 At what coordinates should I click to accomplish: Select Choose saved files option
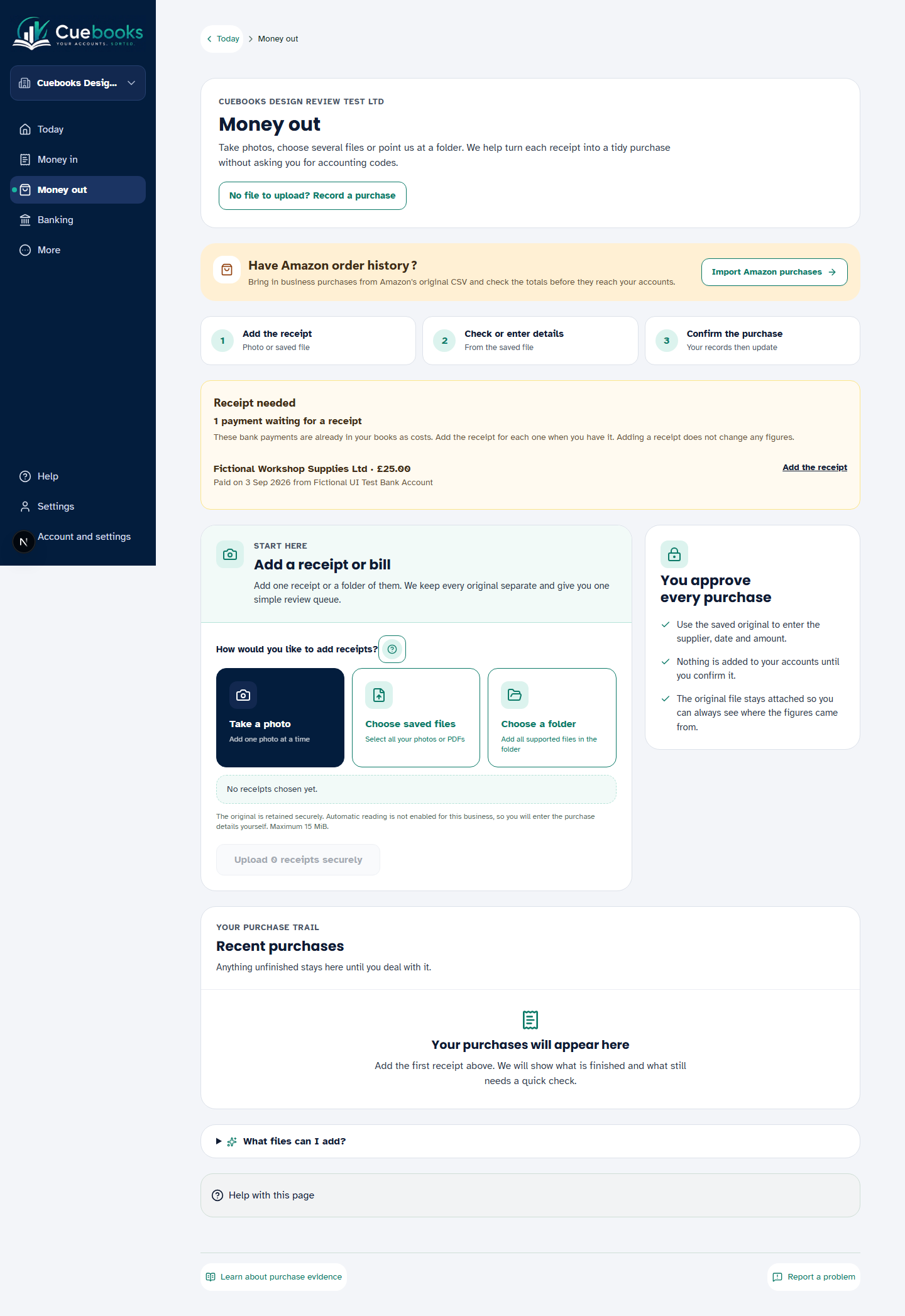tap(416, 718)
